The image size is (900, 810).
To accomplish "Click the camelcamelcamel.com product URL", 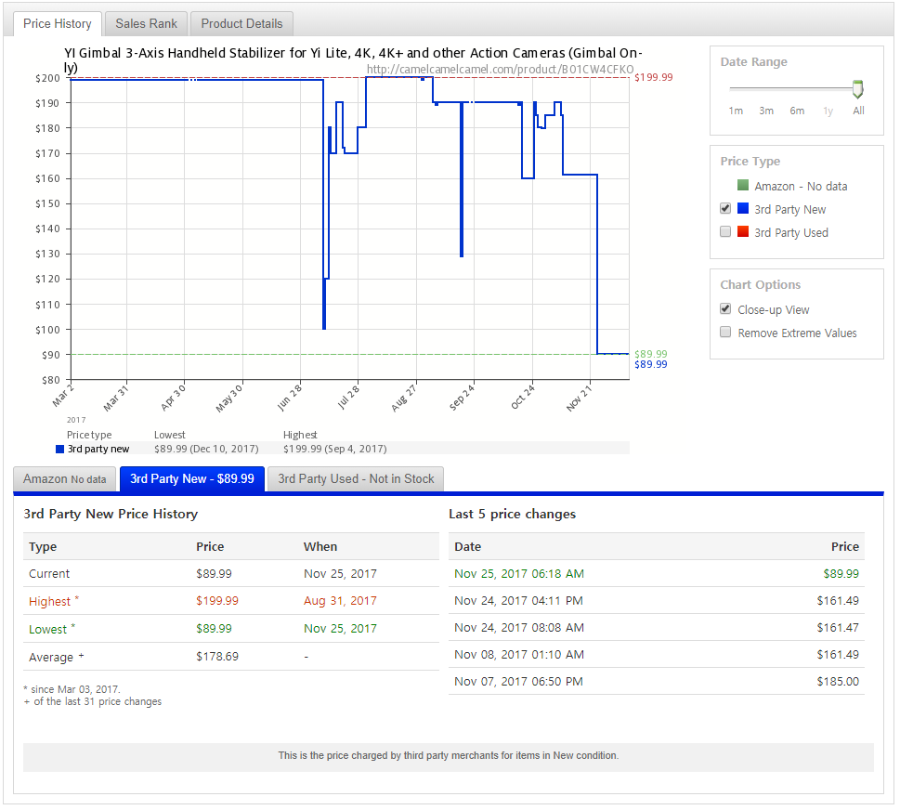I will pyautogui.click(x=500, y=70).
